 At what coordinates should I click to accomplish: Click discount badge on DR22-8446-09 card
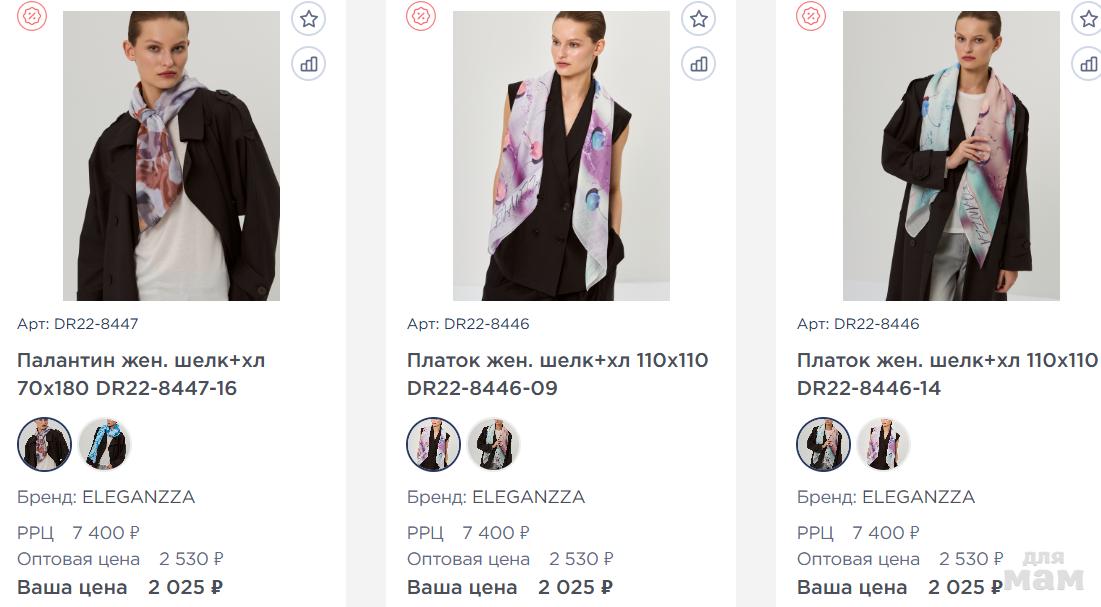[x=421, y=16]
